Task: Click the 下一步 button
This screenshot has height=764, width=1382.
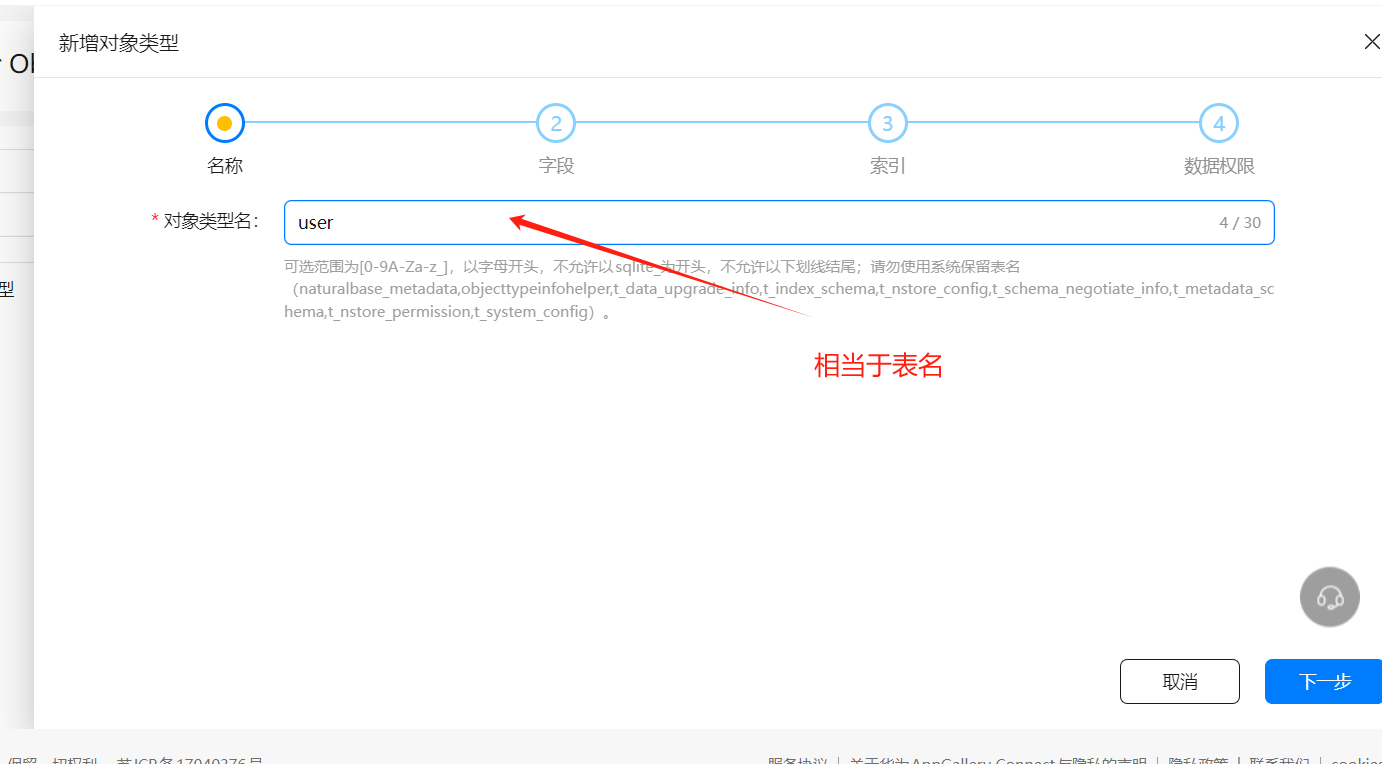Action: click(x=1324, y=681)
